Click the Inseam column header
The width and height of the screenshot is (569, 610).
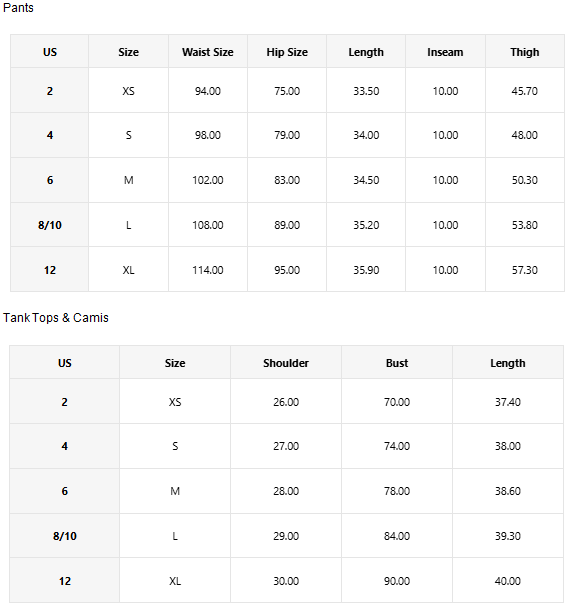[x=445, y=52]
